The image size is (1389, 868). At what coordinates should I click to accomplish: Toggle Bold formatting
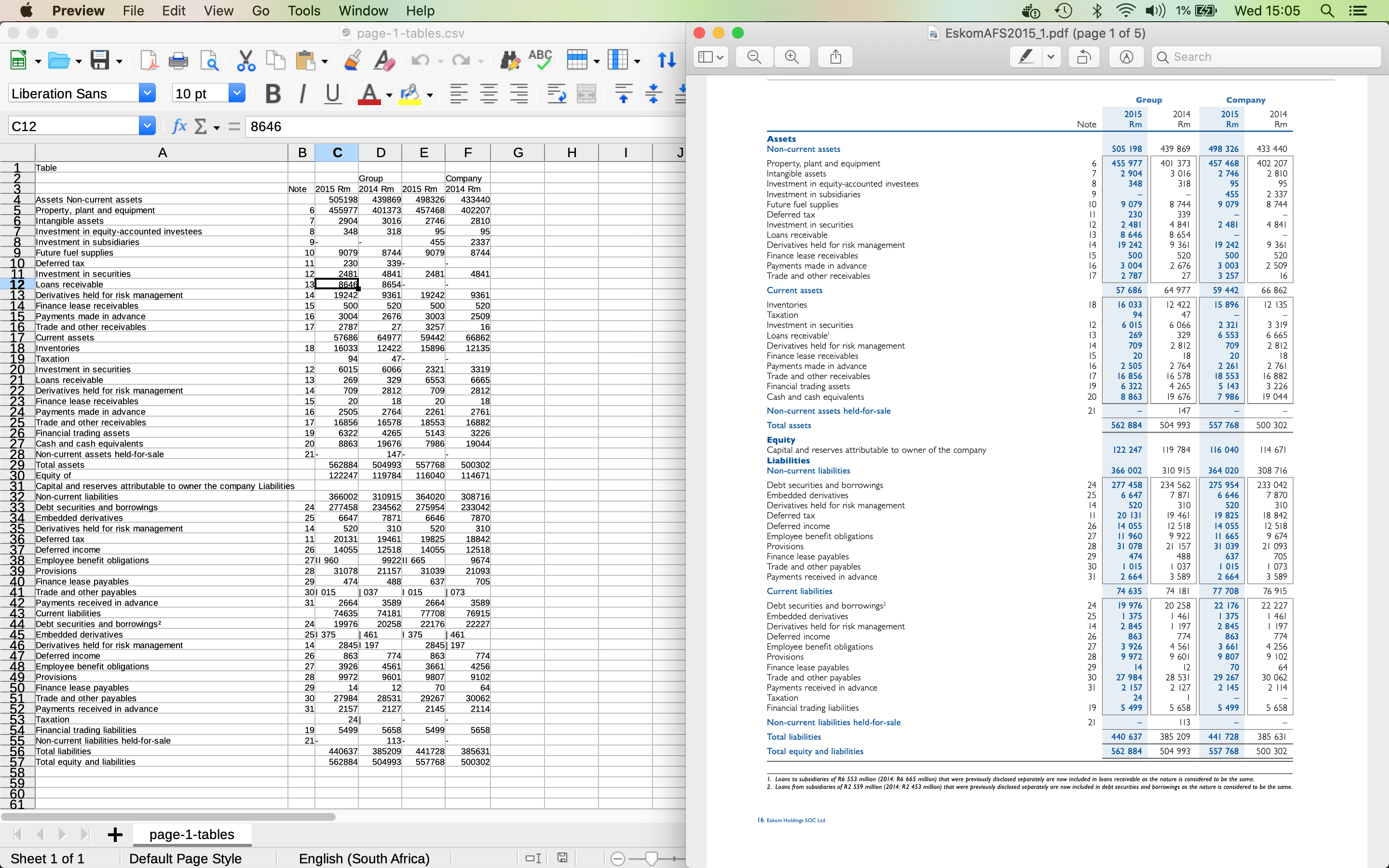[x=273, y=94]
